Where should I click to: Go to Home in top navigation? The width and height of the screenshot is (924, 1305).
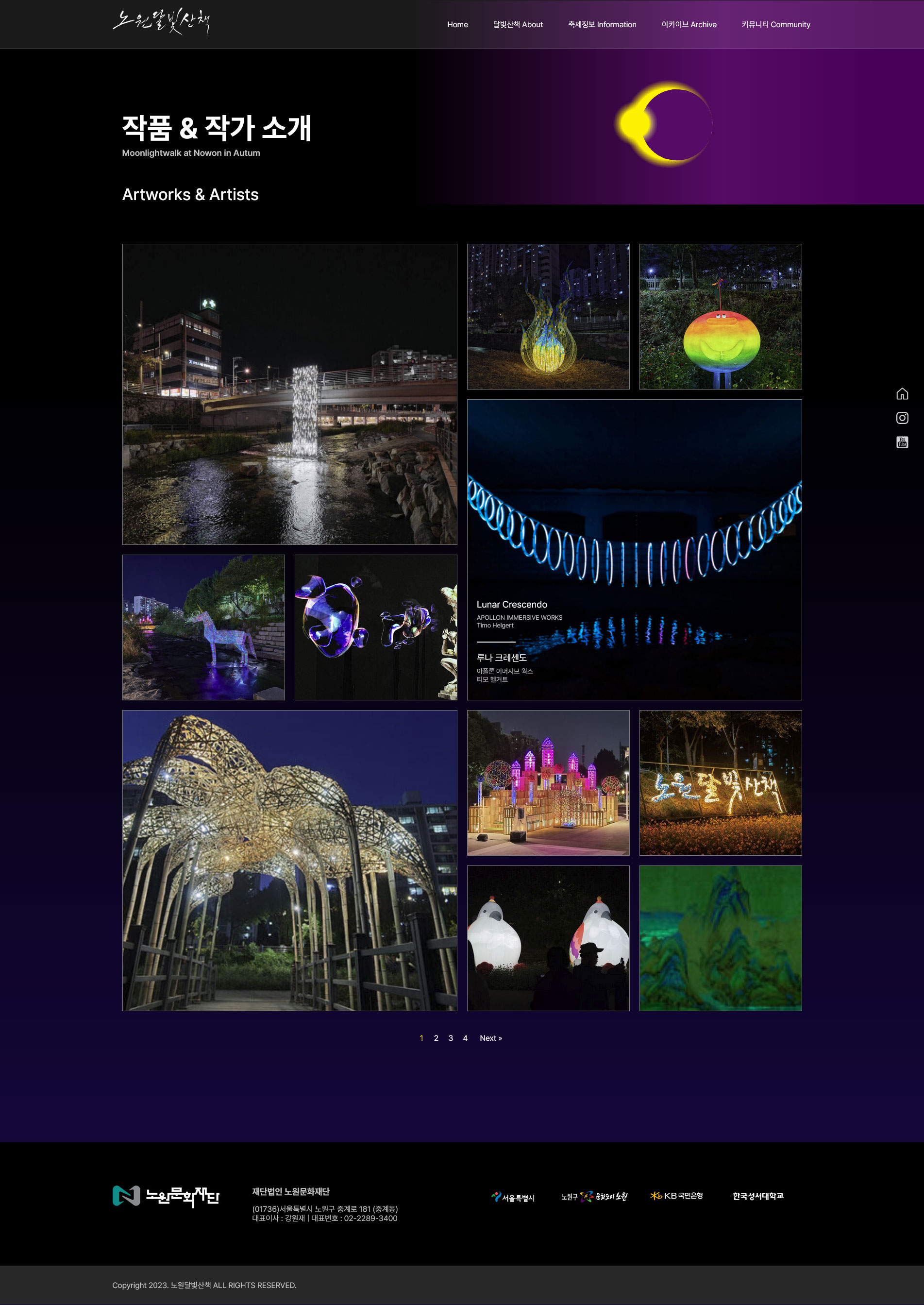click(457, 24)
